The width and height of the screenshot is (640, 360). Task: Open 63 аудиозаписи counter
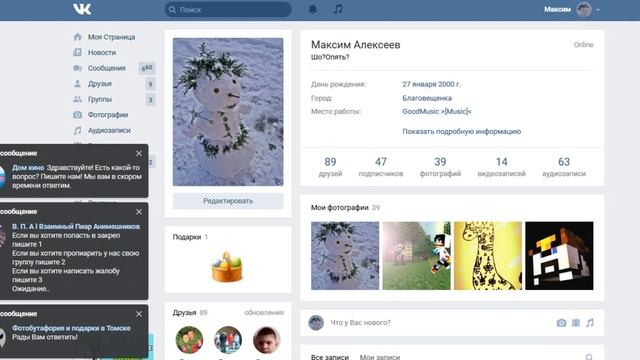[564, 167]
